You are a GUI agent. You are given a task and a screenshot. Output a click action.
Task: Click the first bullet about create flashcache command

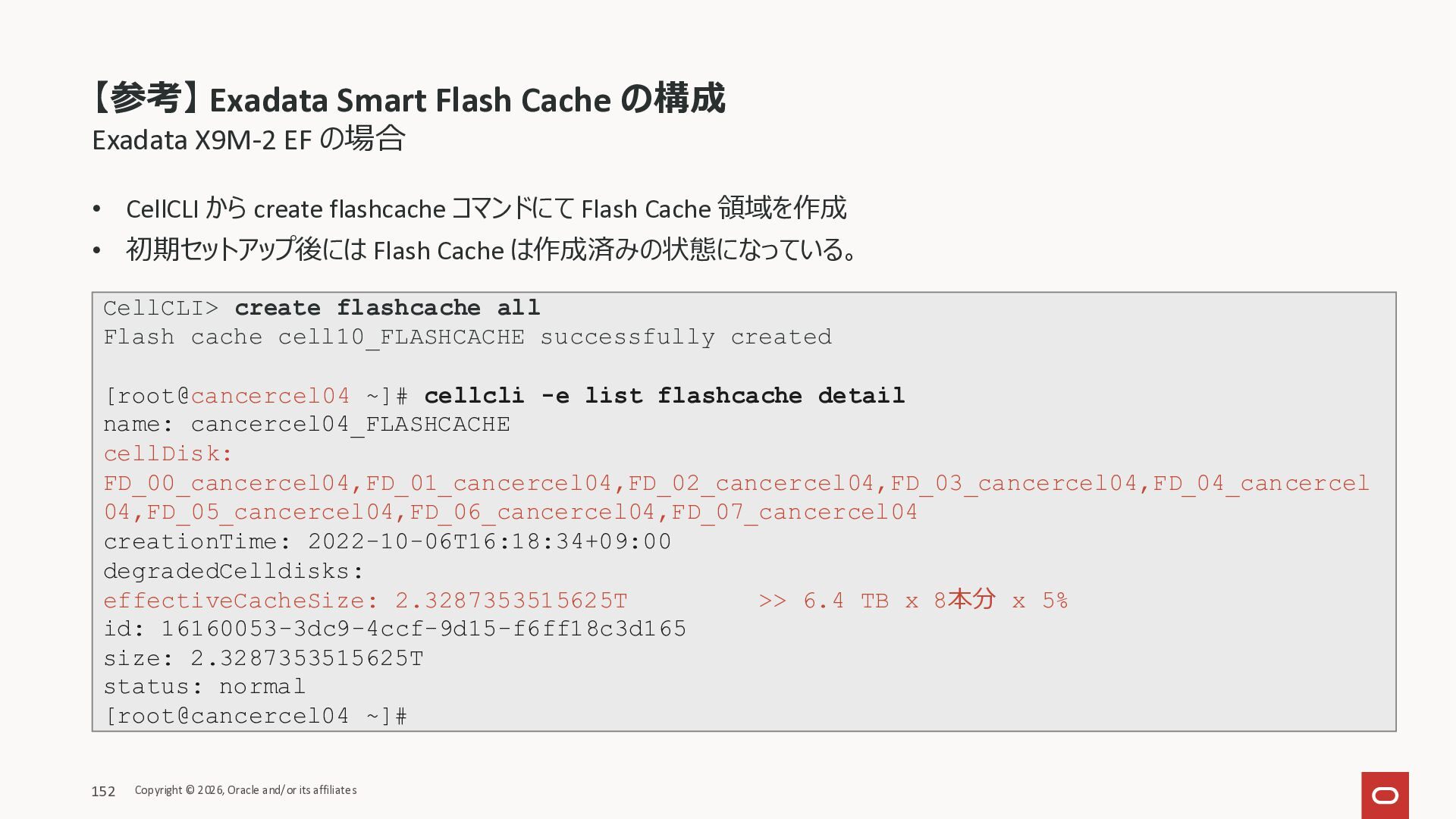[x=485, y=208]
